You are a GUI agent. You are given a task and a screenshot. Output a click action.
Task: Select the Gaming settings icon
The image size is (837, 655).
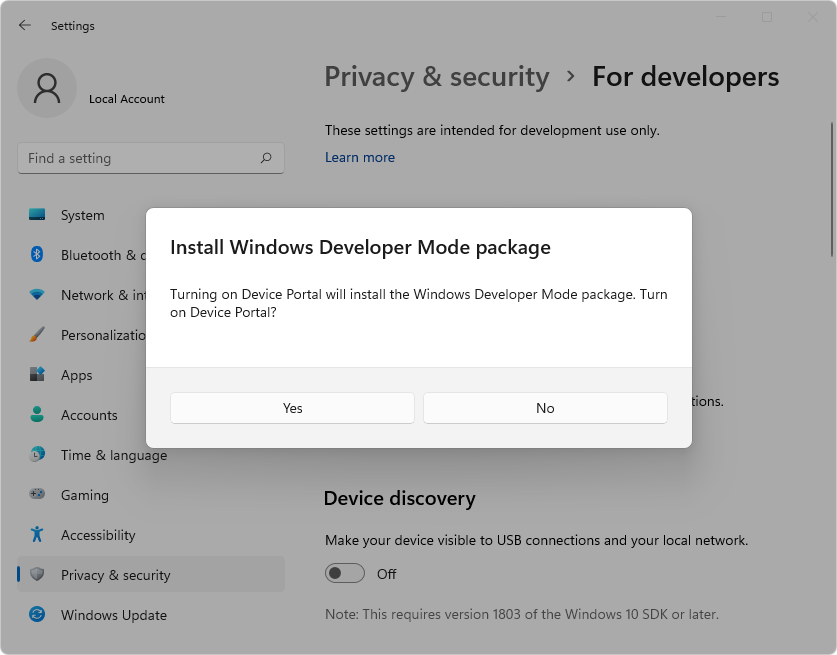pos(38,495)
